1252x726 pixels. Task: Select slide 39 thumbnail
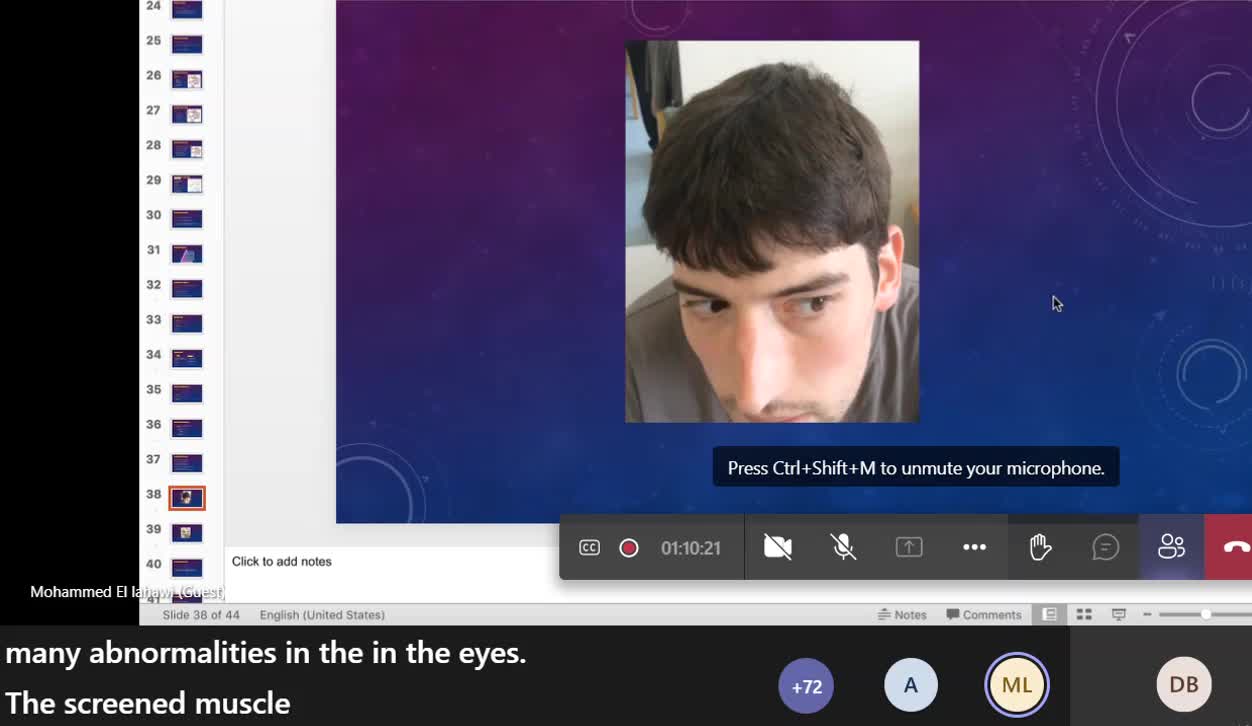(187, 533)
